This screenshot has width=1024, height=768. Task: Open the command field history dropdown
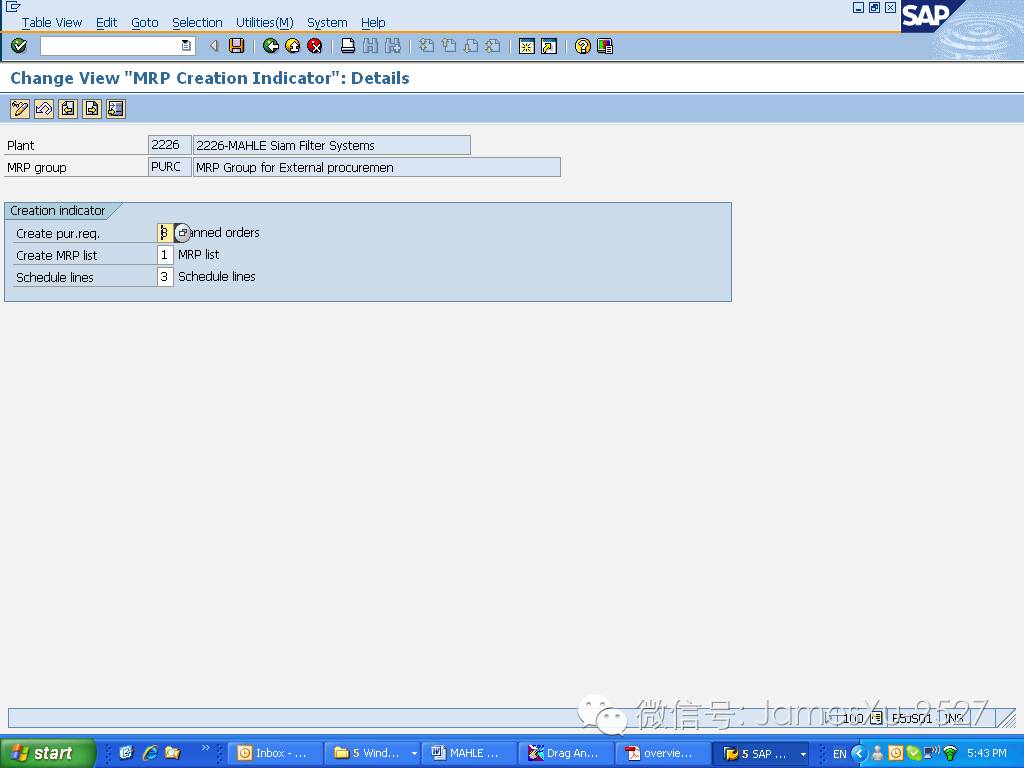click(187, 46)
